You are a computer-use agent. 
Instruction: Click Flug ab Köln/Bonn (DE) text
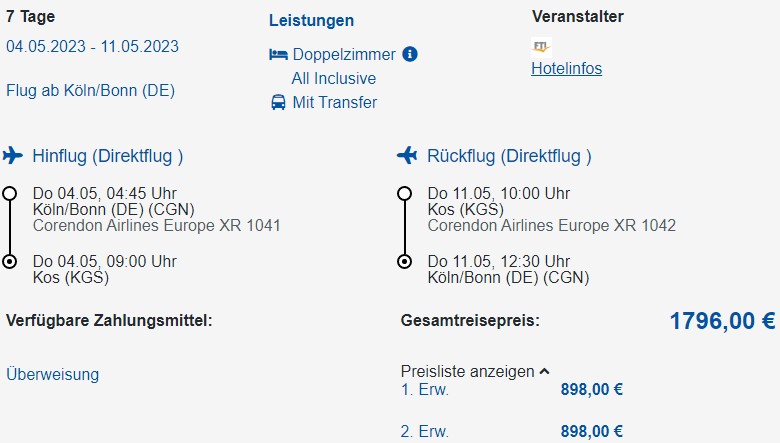pyautogui.click(x=91, y=90)
